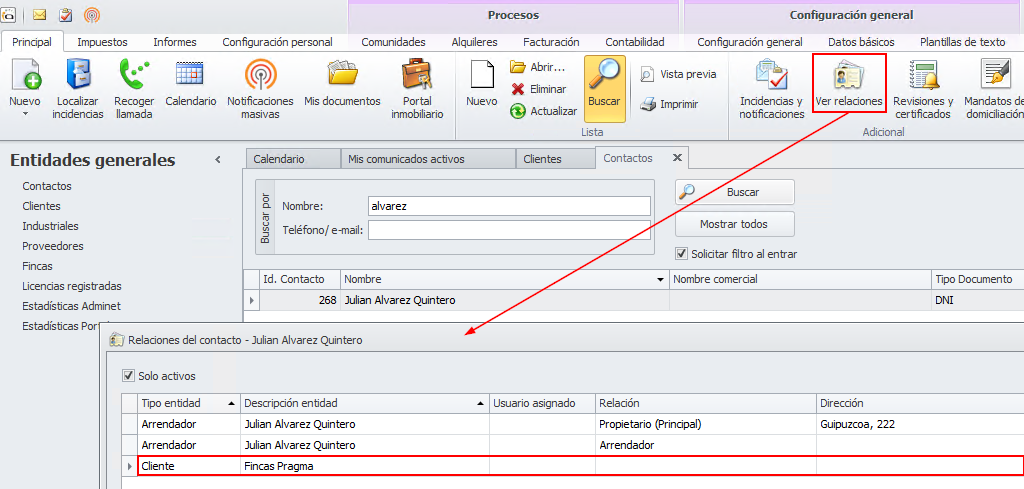The width and height of the screenshot is (1024, 489).
Task: Open Configuración personal tab
Action: pyautogui.click(x=278, y=42)
